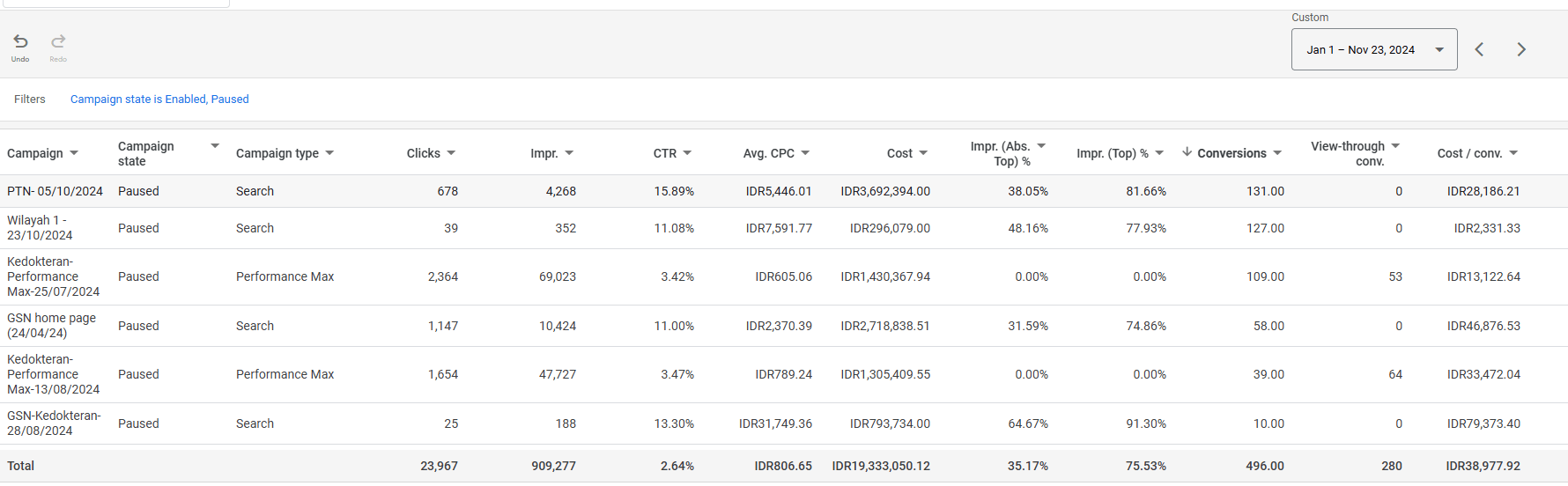Open Campaign state column dropdown arrow
Viewport: 1568px width, 486px height.
point(215,146)
